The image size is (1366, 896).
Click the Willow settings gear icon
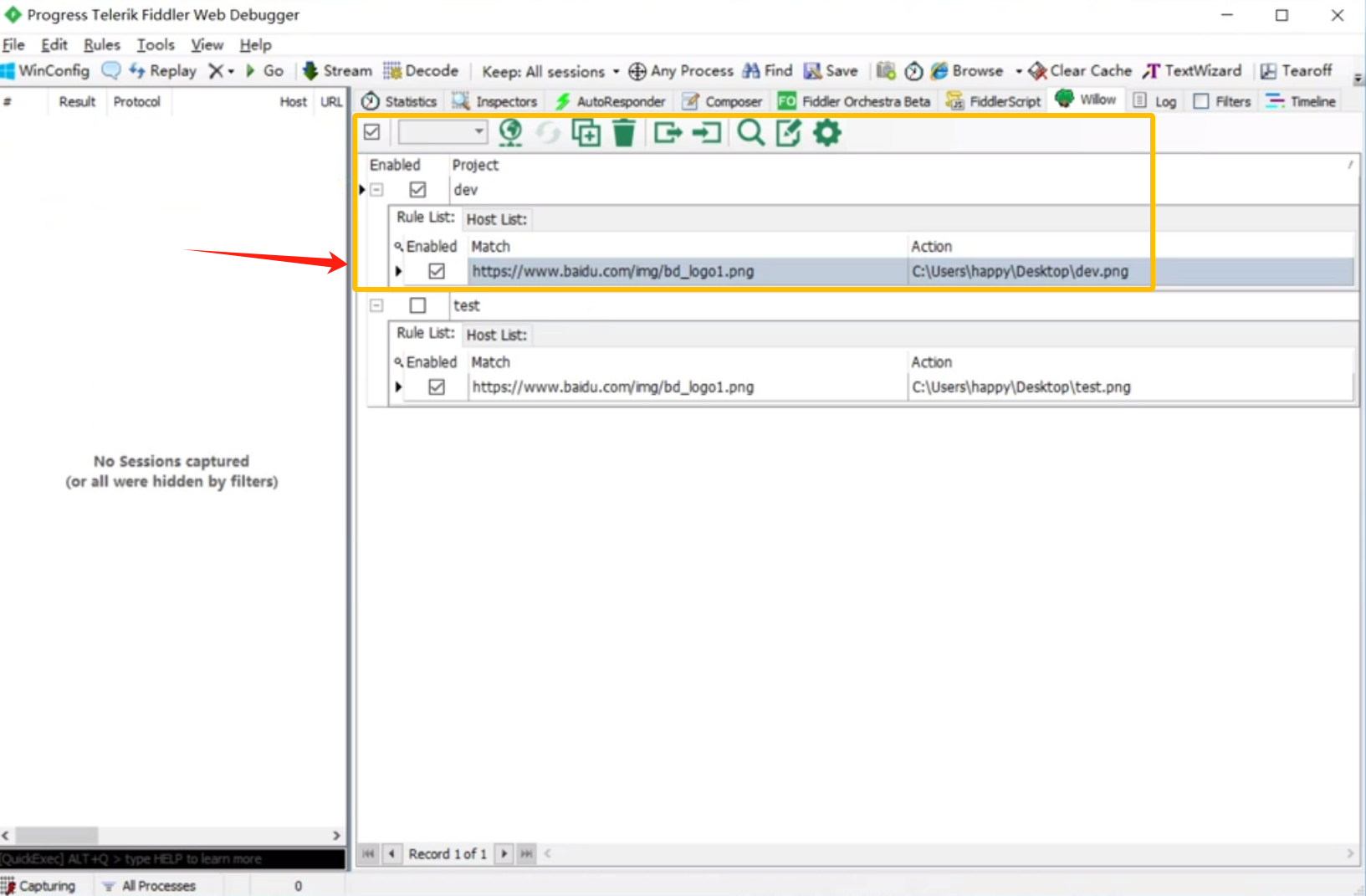tap(826, 132)
